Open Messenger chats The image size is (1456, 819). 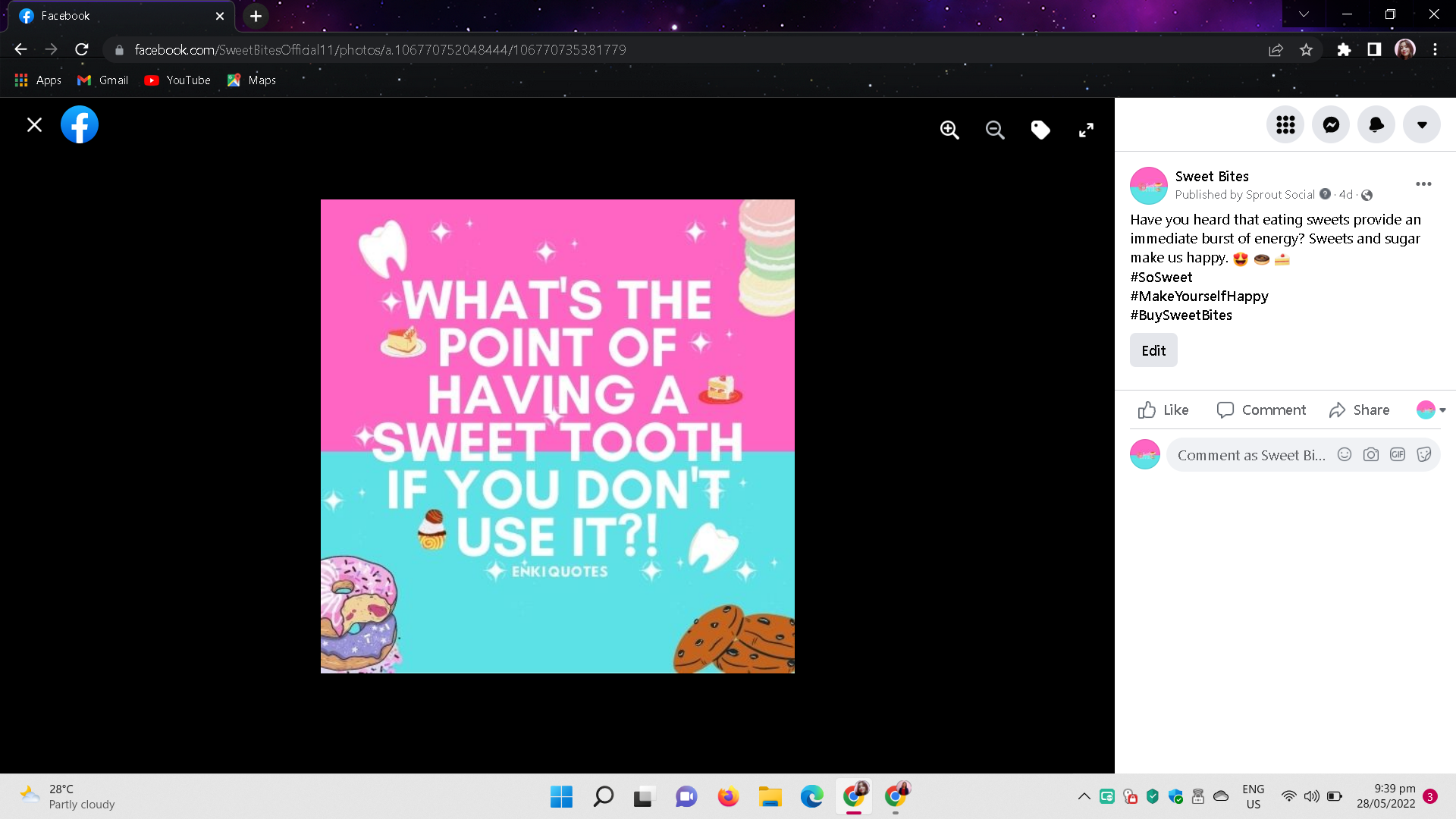[x=1331, y=125]
